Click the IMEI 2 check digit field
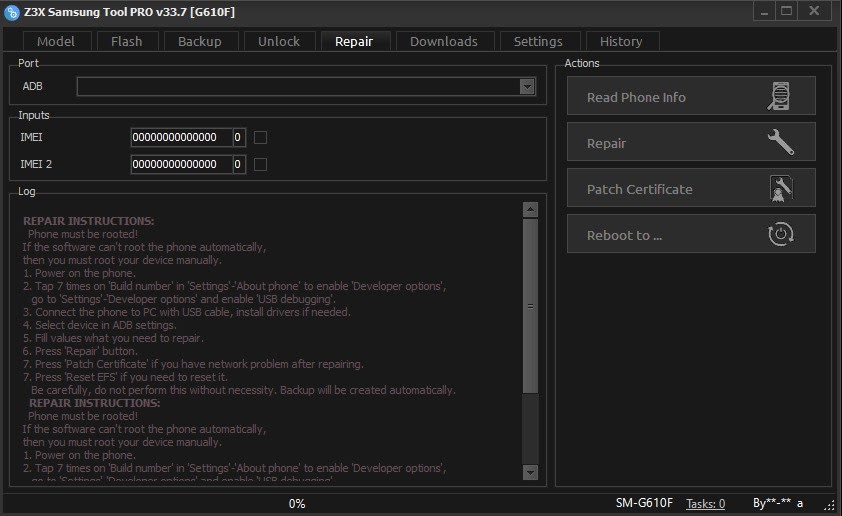Image resolution: width=842 pixels, height=516 pixels. [239, 164]
